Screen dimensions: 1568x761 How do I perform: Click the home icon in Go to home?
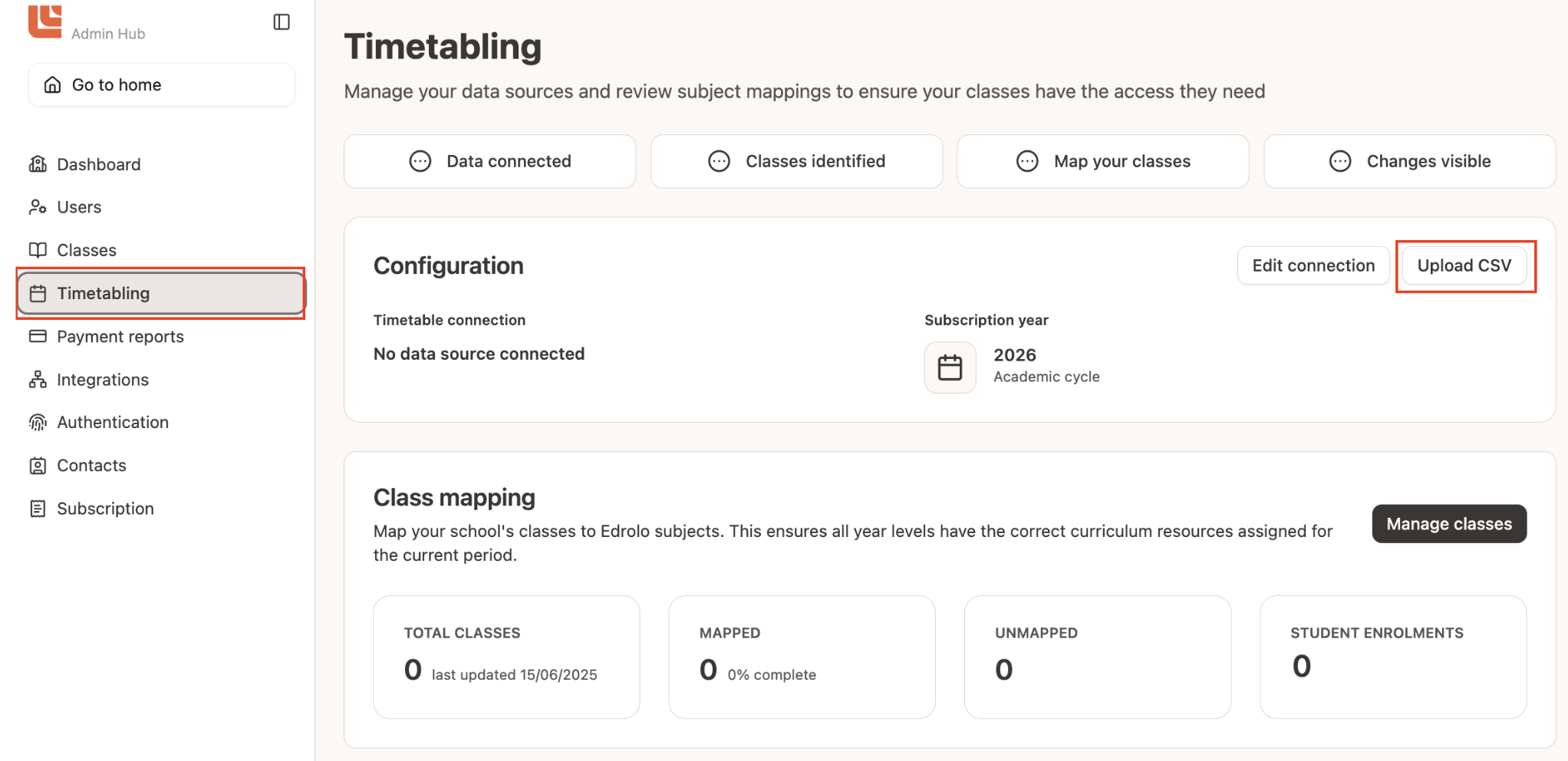52,84
